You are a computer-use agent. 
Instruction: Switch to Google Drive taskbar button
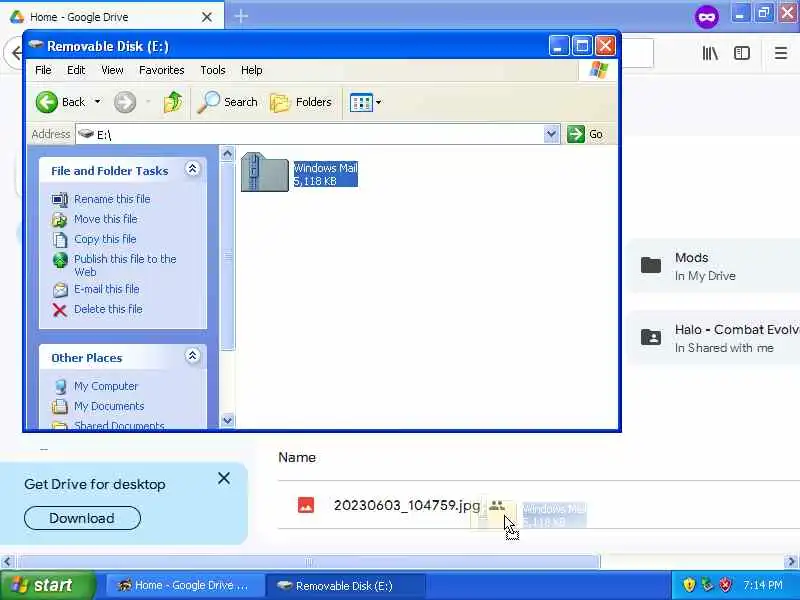click(183, 585)
